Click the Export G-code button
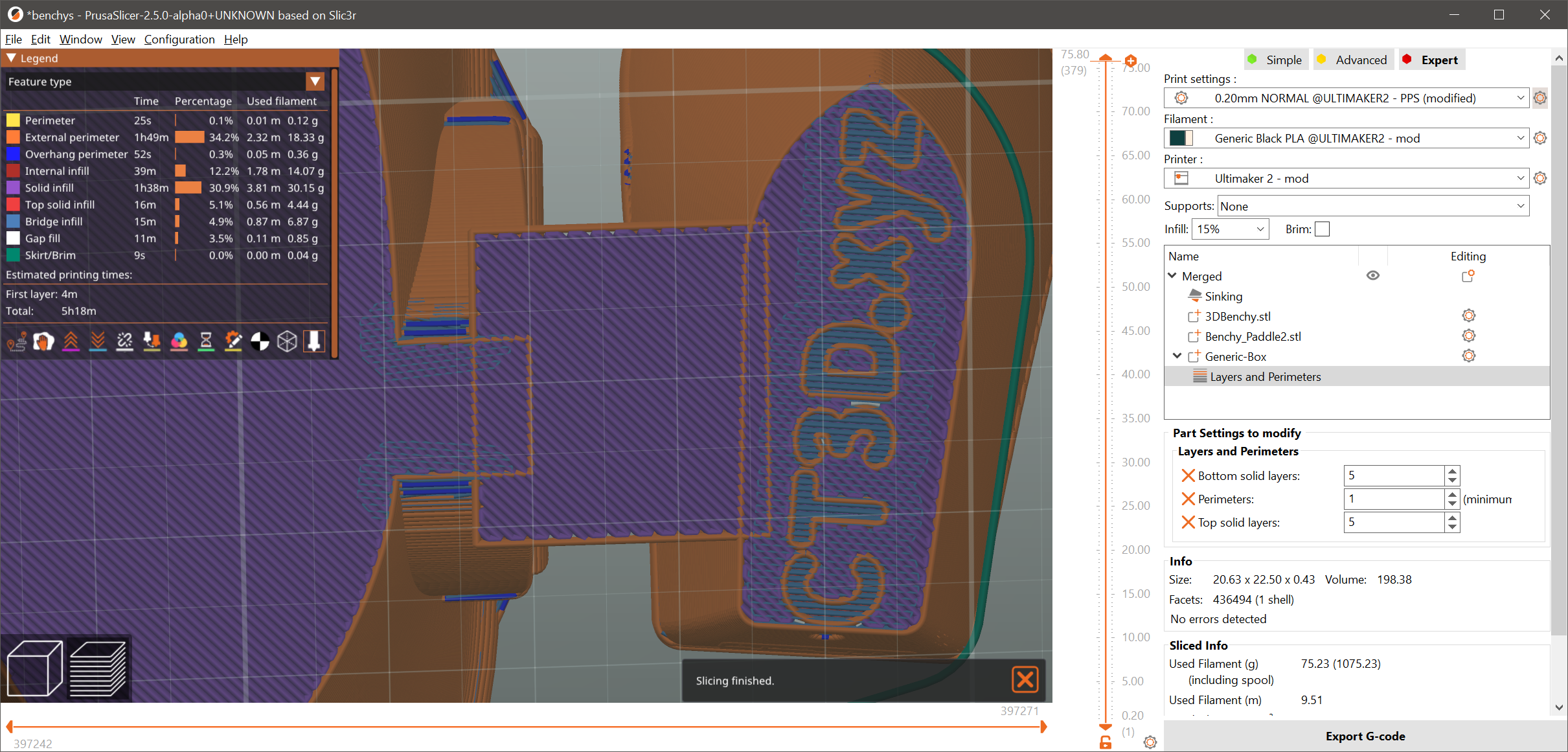The height and width of the screenshot is (752, 1568). click(1365, 736)
